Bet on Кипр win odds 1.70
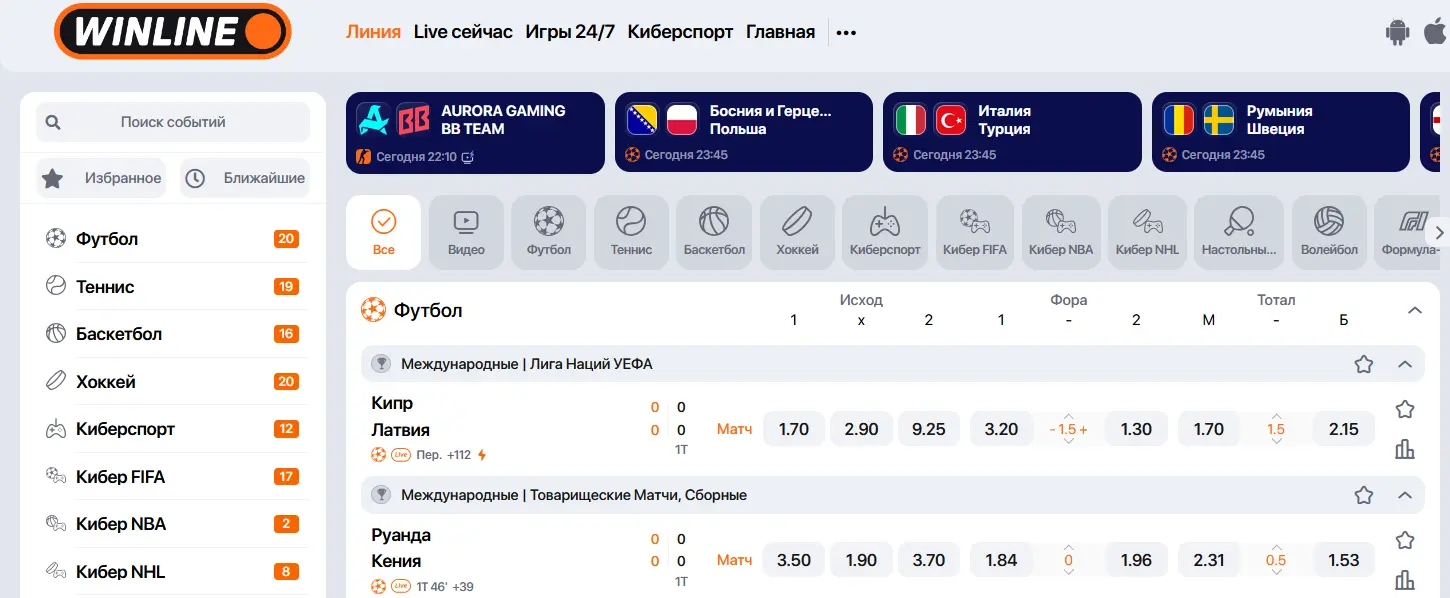This screenshot has height=598, width=1450. coord(794,429)
